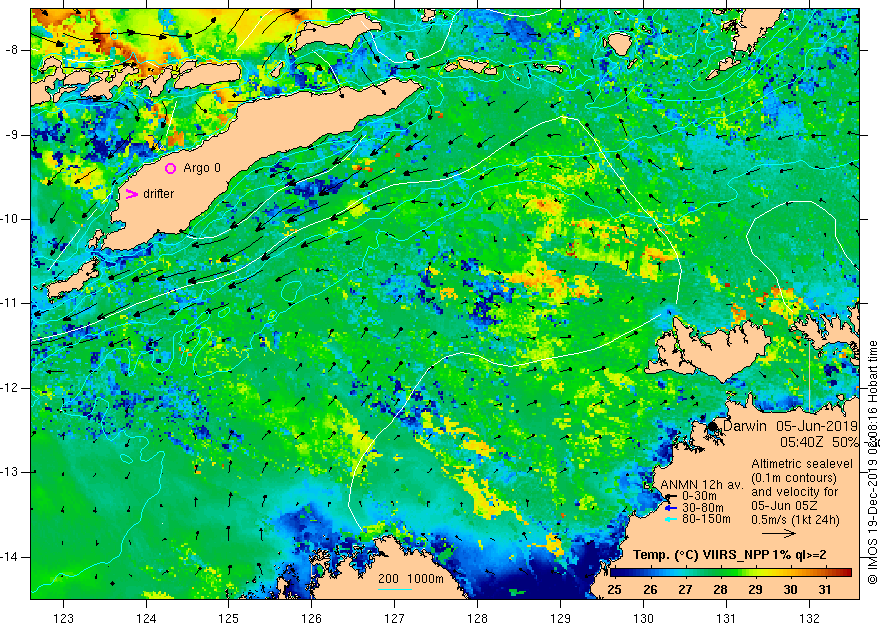This screenshot has width=880, height=630.
Task: Click the latitude label '-8'
Action: click(x=11, y=50)
